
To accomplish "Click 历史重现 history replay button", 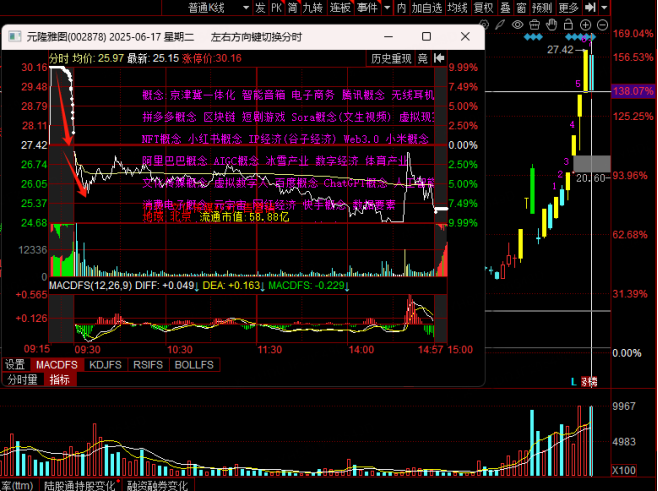I will (391, 58).
